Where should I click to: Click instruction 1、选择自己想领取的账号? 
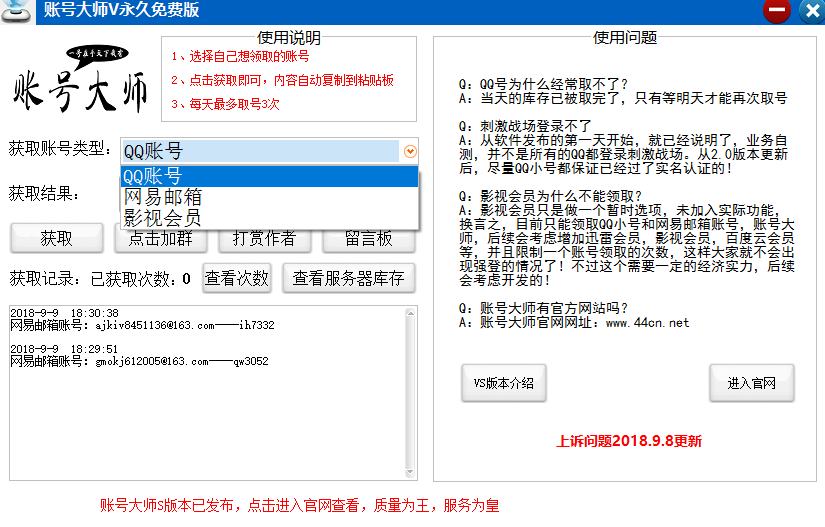click(240, 57)
